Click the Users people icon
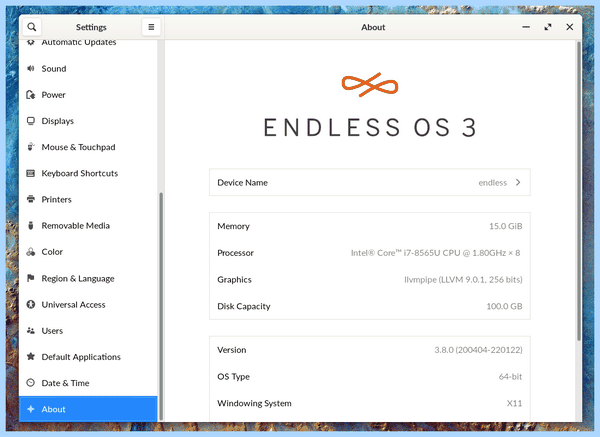Screen dimensions: 600x437 [31, 331]
